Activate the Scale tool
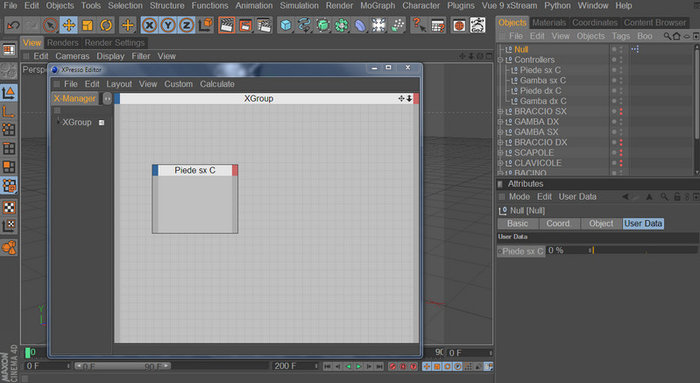 click(88, 25)
